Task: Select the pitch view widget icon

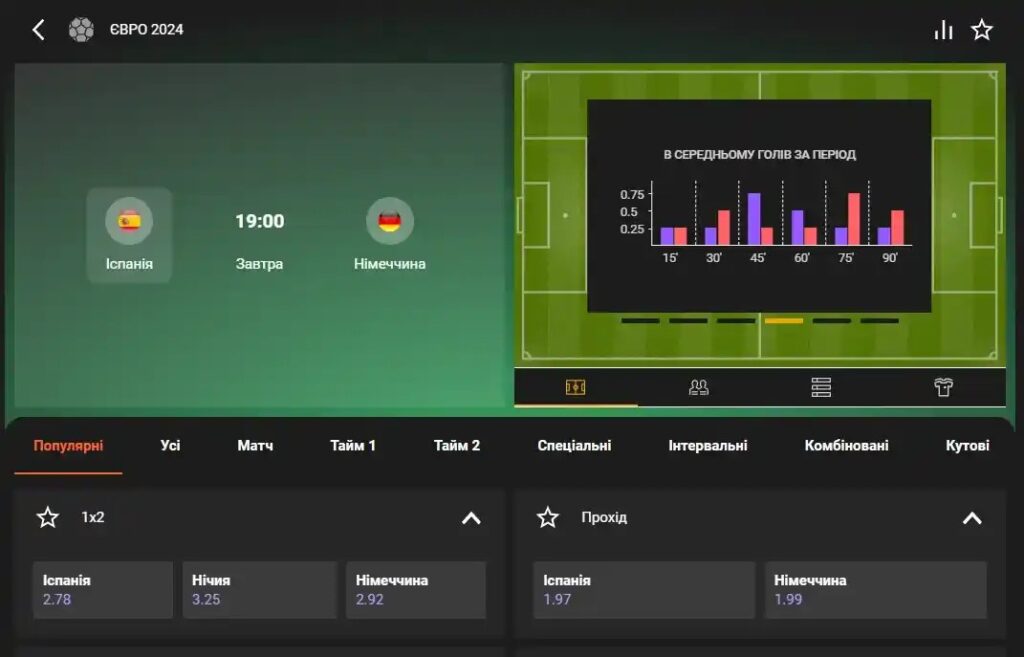Action: tap(575, 387)
